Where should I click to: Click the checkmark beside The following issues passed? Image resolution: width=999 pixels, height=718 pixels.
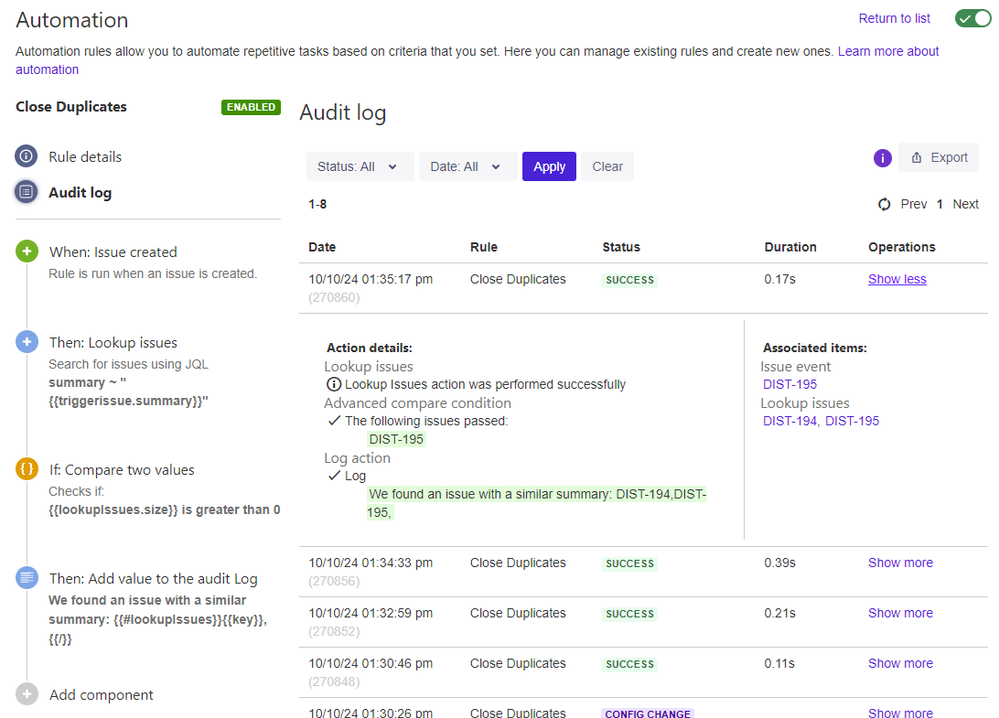coord(334,420)
